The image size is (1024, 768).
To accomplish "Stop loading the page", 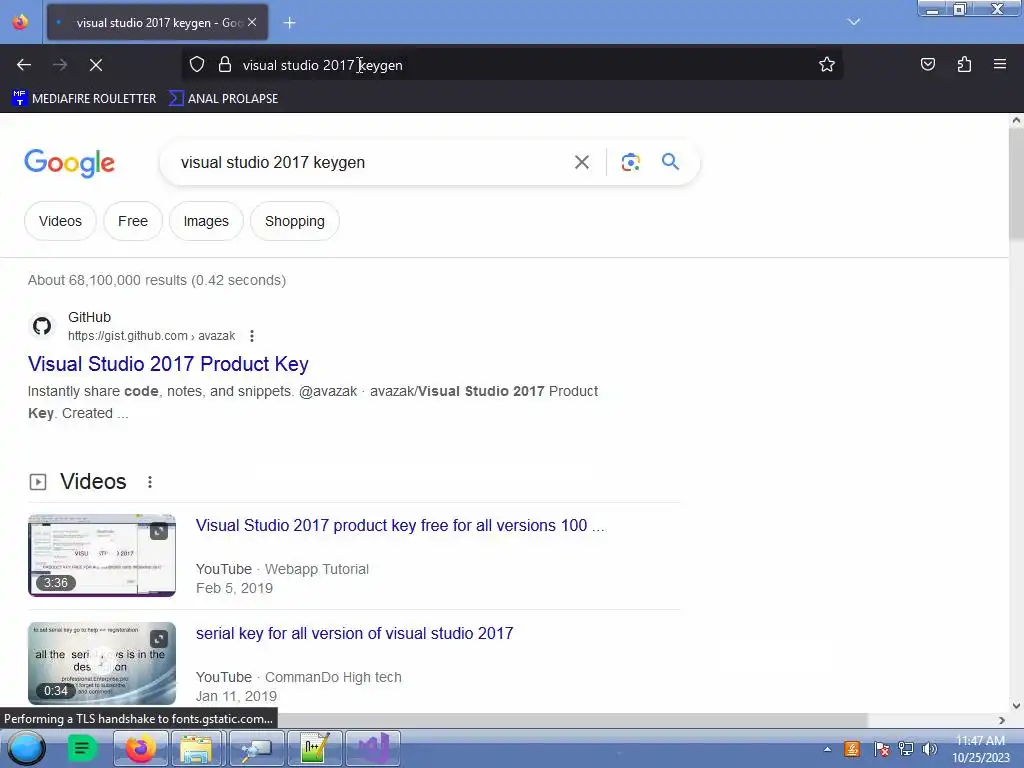I will click(x=96, y=65).
